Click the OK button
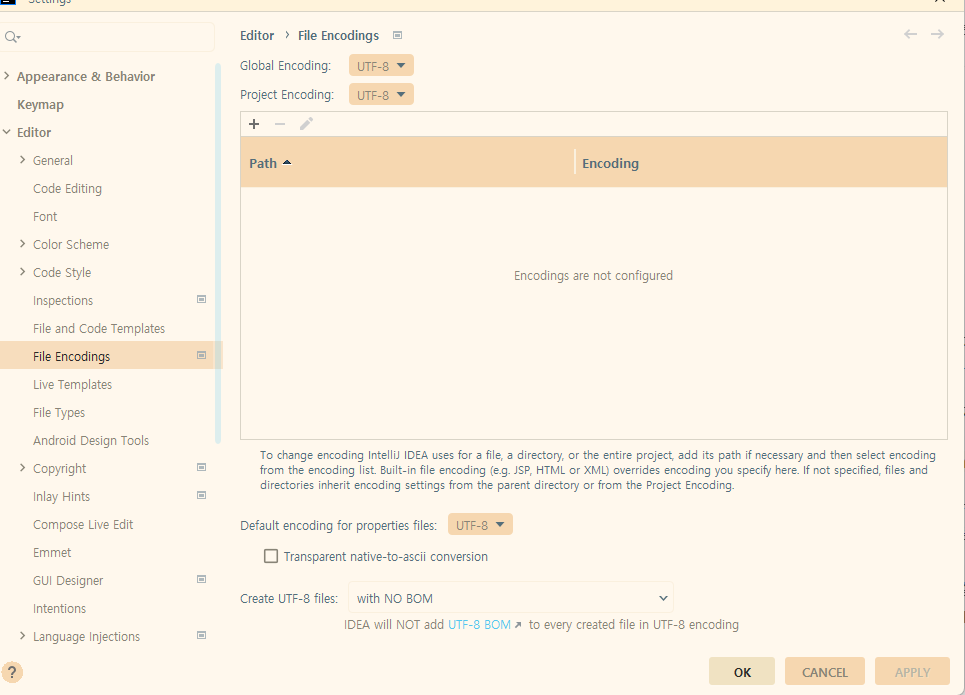This screenshot has width=965, height=695. pos(742,672)
